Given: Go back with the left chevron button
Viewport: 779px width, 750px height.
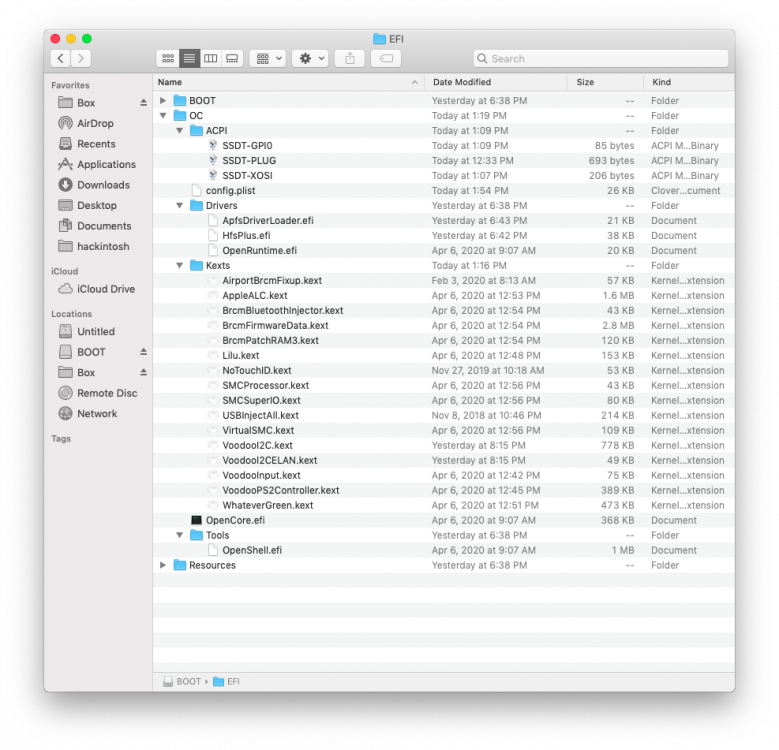Looking at the screenshot, I should [x=60, y=59].
